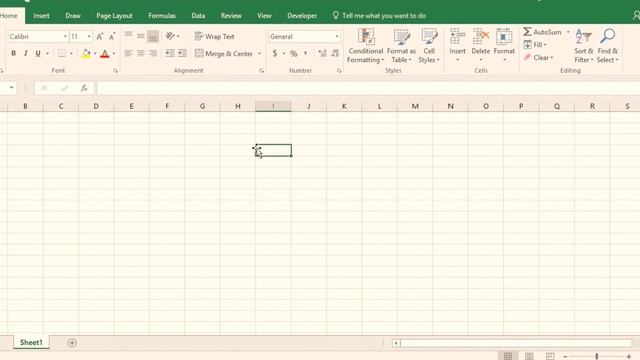640x360 pixels.
Task: Click Wrap Text button
Action: (215, 36)
